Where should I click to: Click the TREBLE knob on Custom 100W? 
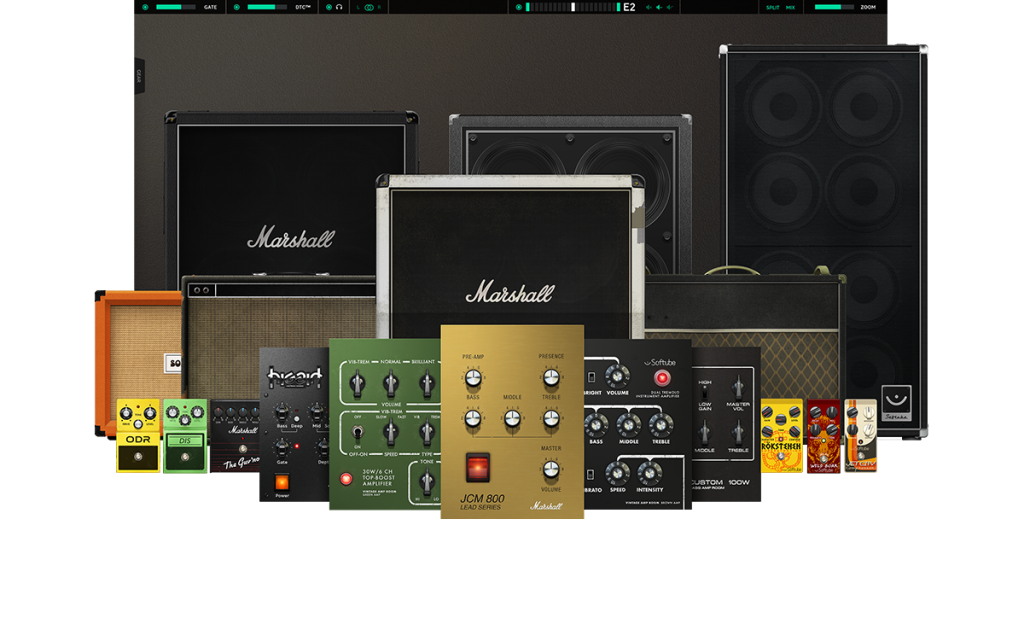tap(738, 433)
